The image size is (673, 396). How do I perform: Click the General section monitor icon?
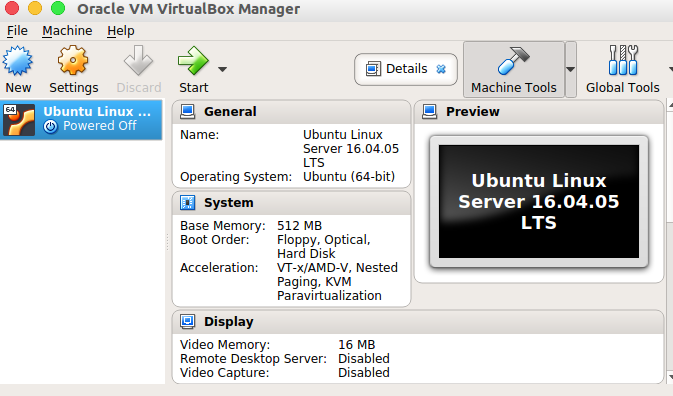[188, 112]
